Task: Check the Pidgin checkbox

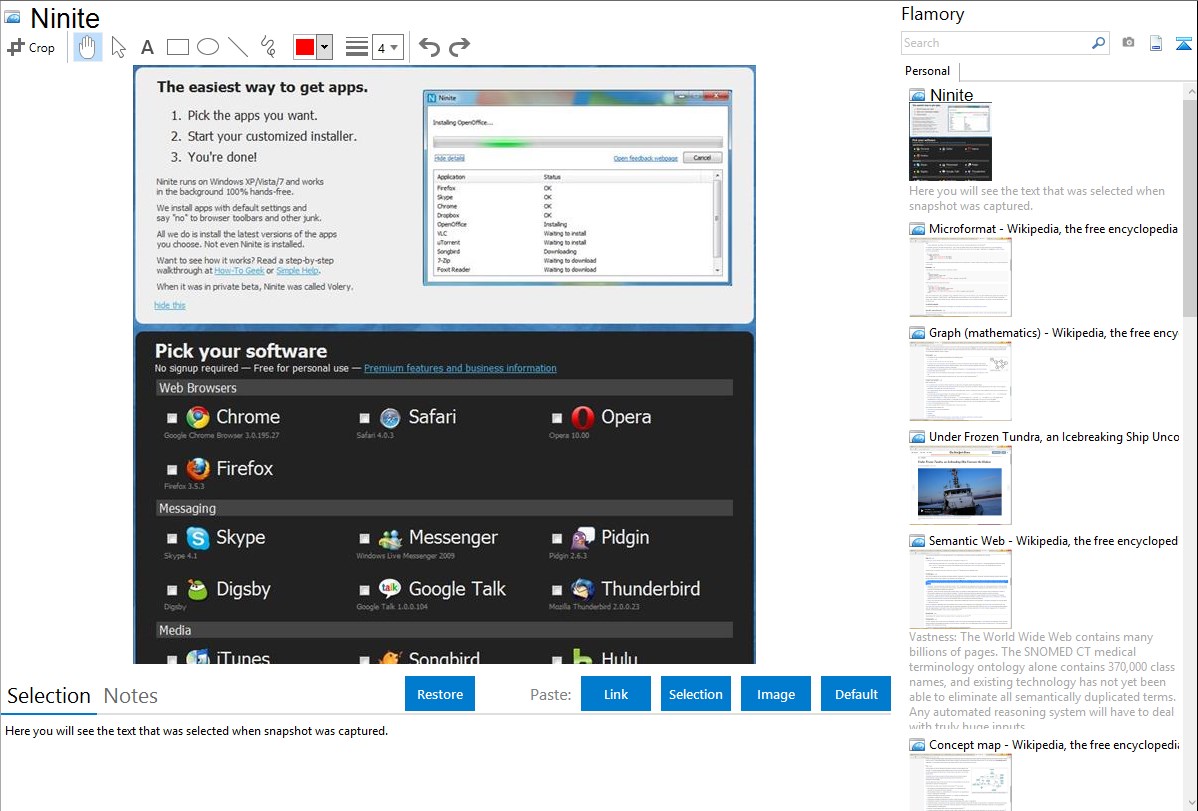Action: pyautogui.click(x=557, y=539)
